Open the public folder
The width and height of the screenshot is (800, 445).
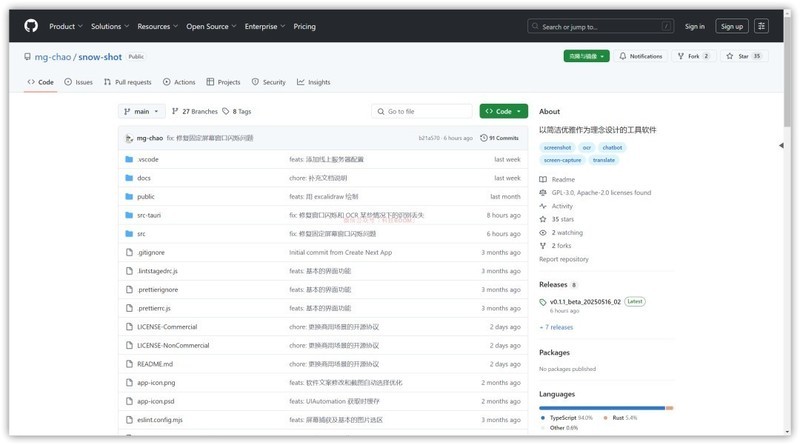[x=145, y=196]
